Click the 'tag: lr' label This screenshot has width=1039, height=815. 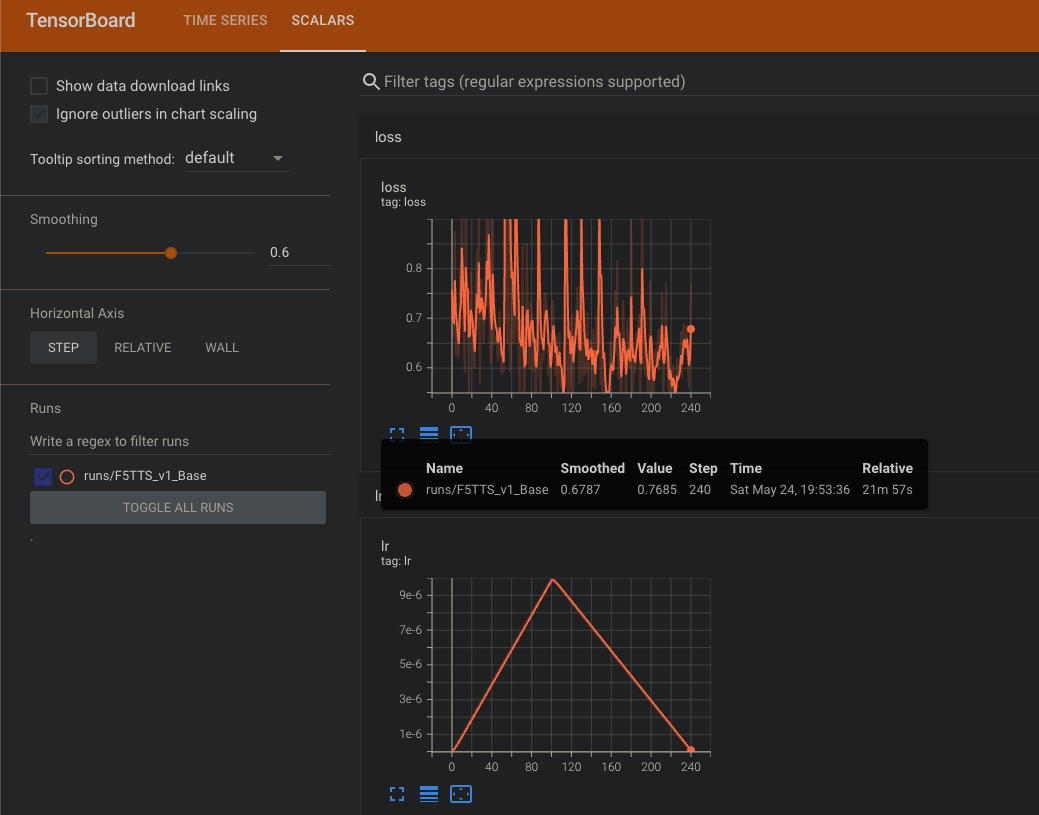[396, 561]
